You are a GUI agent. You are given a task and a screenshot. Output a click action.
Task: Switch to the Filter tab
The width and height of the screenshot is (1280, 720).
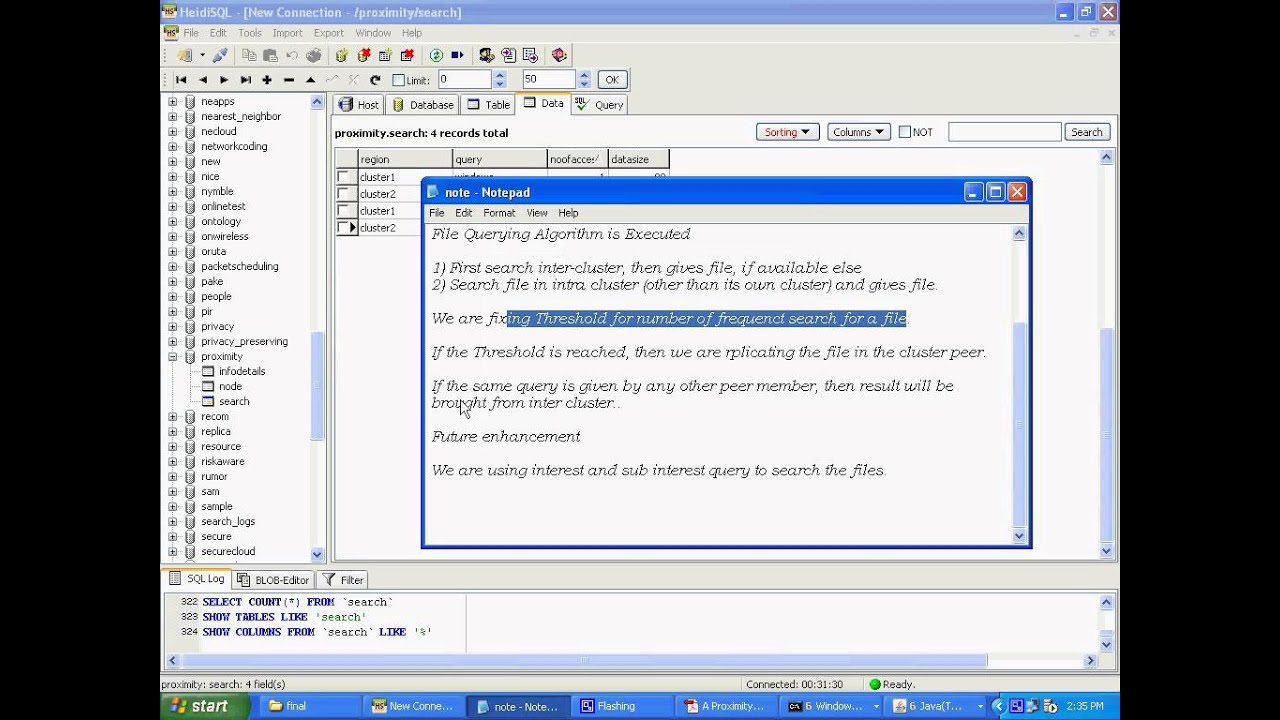pos(343,580)
